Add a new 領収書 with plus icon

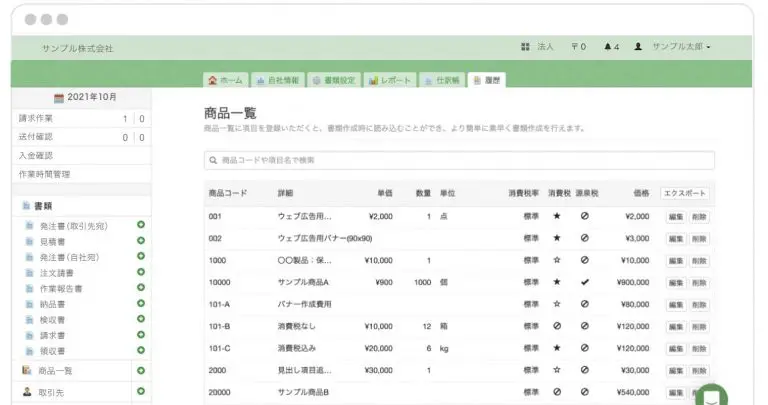pyautogui.click(x=141, y=350)
